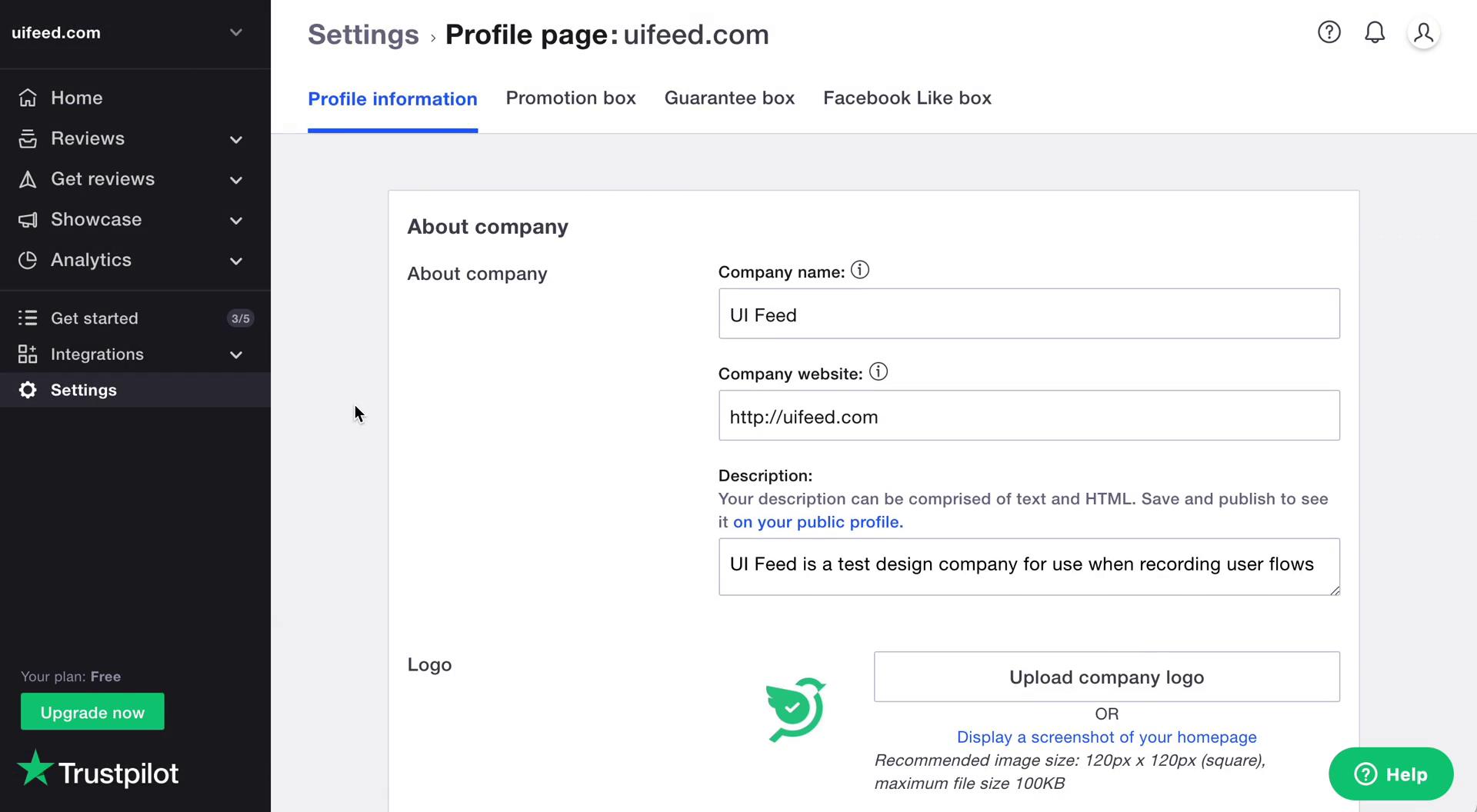Click Upload company logo button

point(1106,677)
